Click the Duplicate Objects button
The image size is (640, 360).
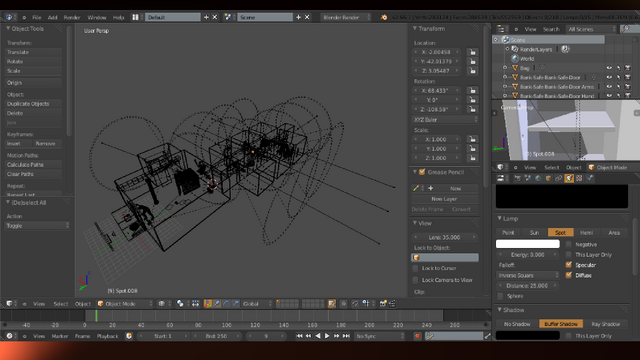point(33,104)
